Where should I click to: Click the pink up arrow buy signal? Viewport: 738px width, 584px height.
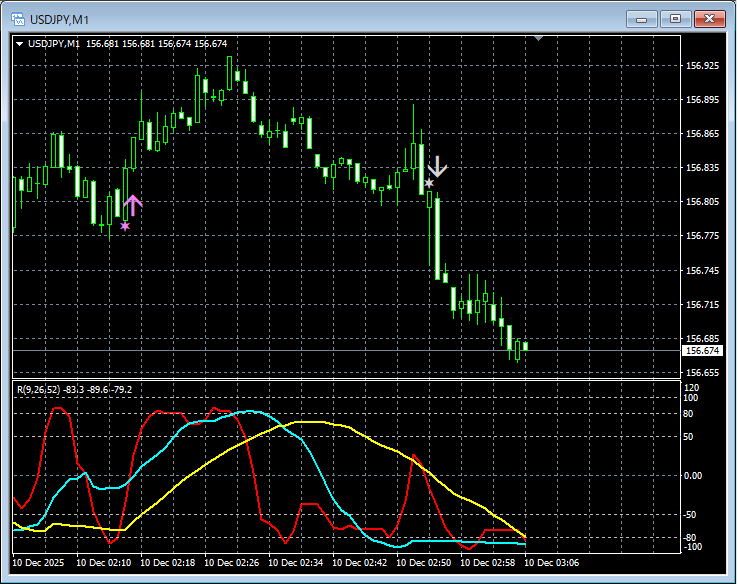tap(133, 205)
